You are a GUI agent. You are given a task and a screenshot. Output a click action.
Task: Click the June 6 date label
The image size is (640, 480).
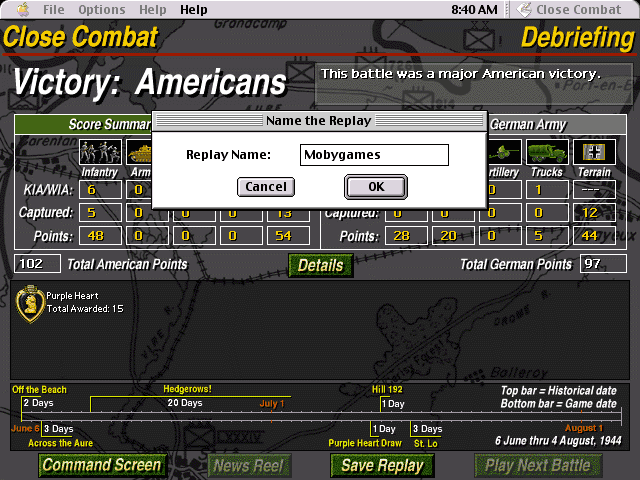pyautogui.click(x=25, y=428)
